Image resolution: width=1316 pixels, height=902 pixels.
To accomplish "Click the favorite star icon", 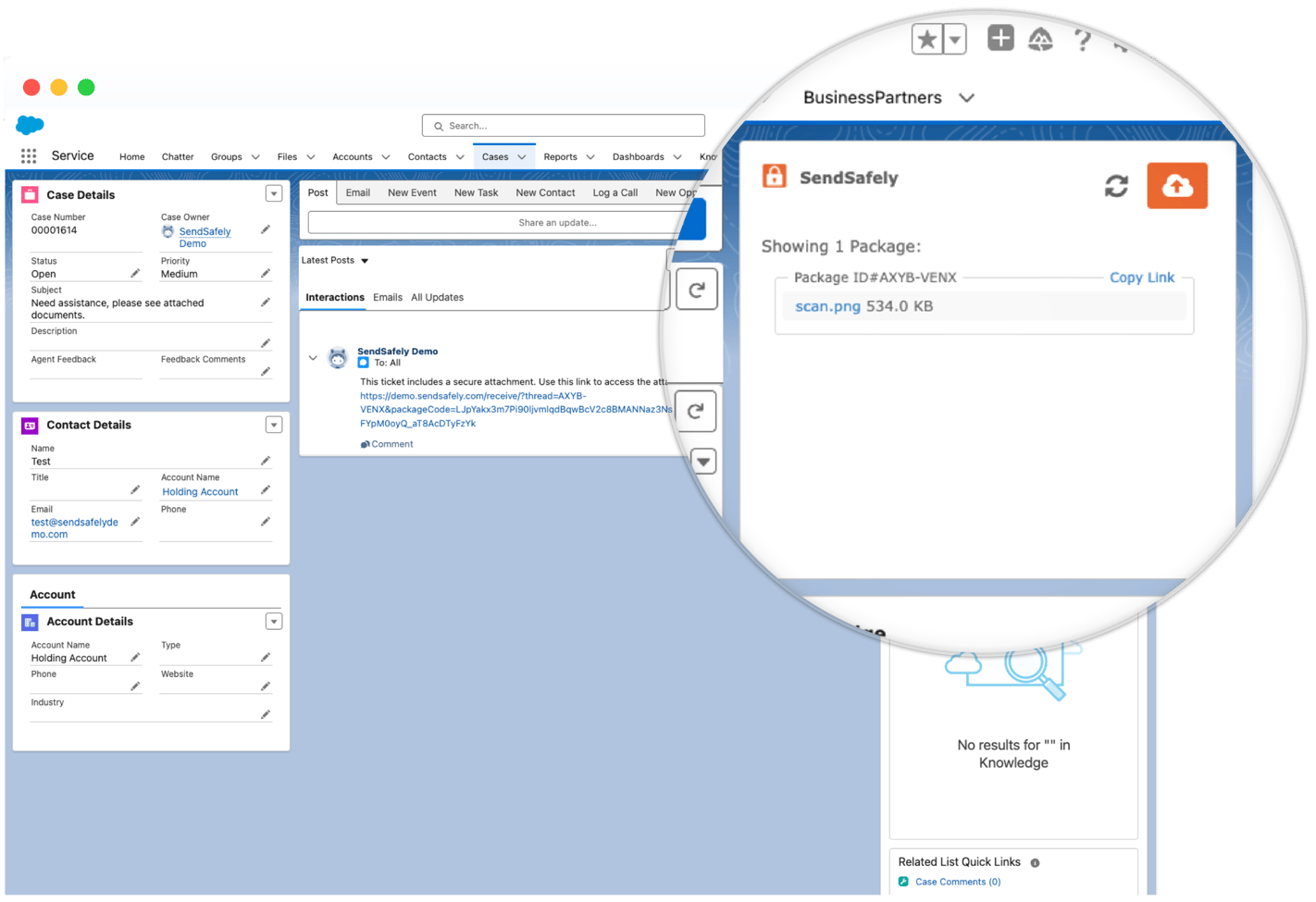I will click(926, 39).
